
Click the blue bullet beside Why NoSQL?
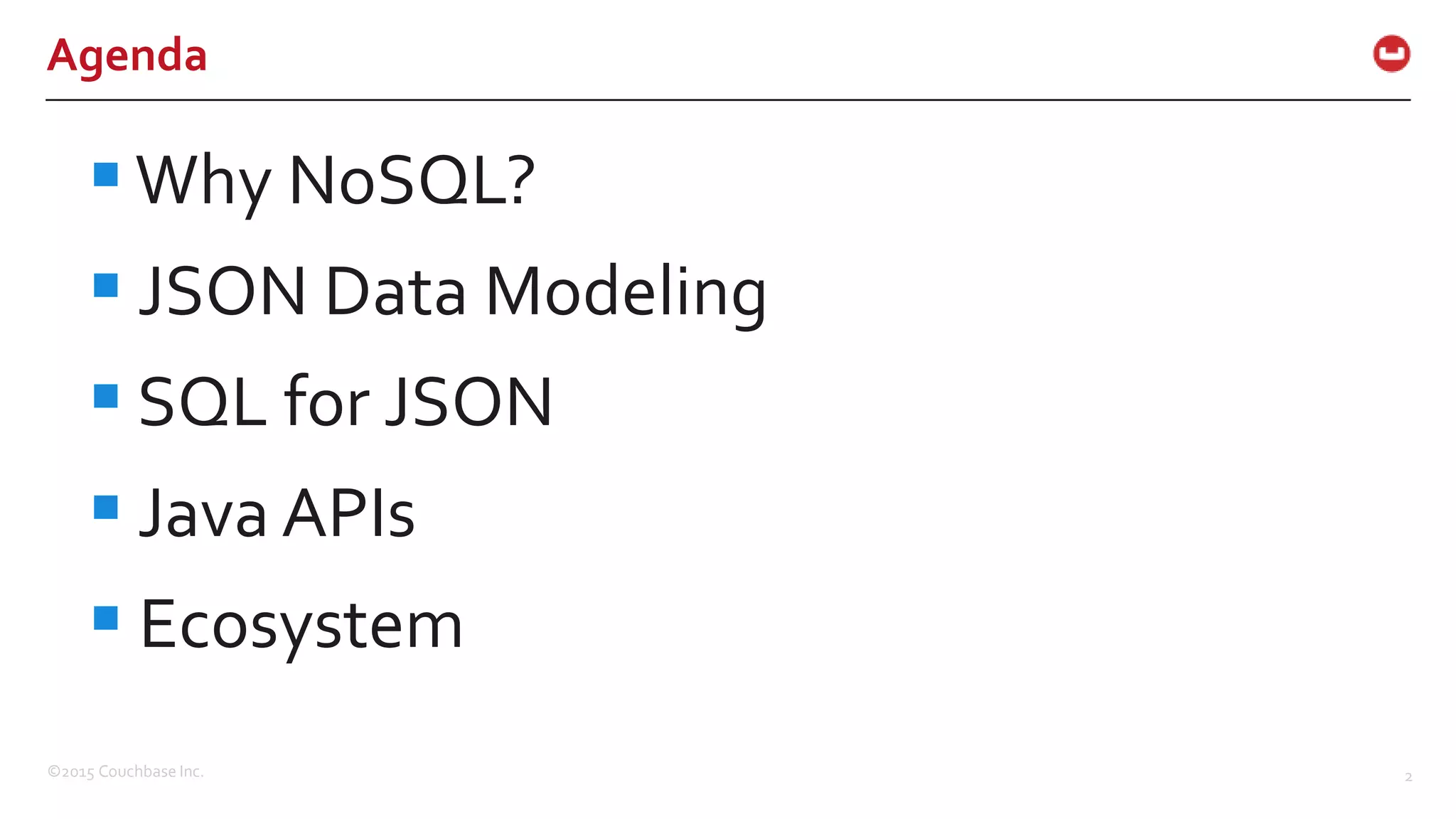pyautogui.click(x=106, y=174)
